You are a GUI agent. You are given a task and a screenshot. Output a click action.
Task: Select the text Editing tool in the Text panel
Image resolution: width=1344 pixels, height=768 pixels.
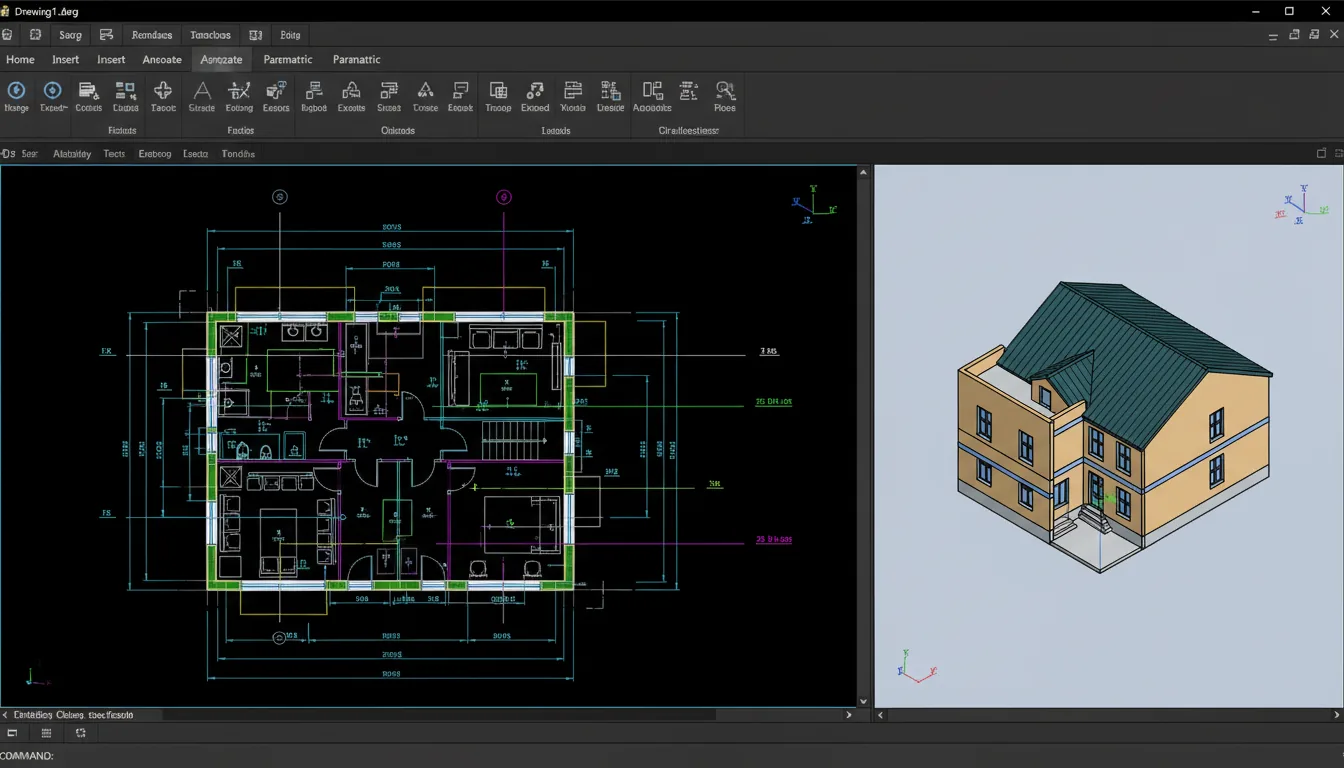(239, 95)
